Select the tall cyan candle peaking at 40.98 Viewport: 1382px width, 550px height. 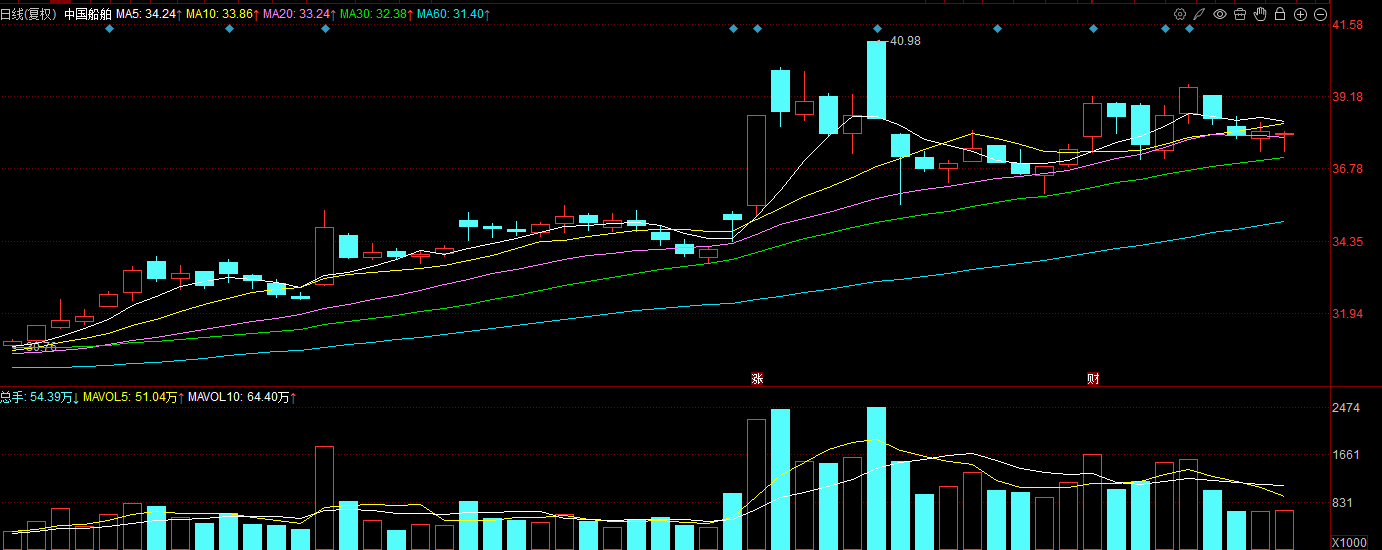tap(877, 80)
